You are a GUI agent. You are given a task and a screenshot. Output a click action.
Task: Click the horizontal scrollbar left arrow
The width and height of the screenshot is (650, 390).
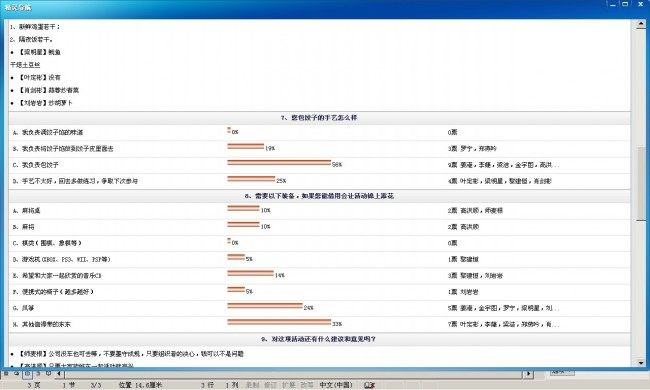click(59, 374)
